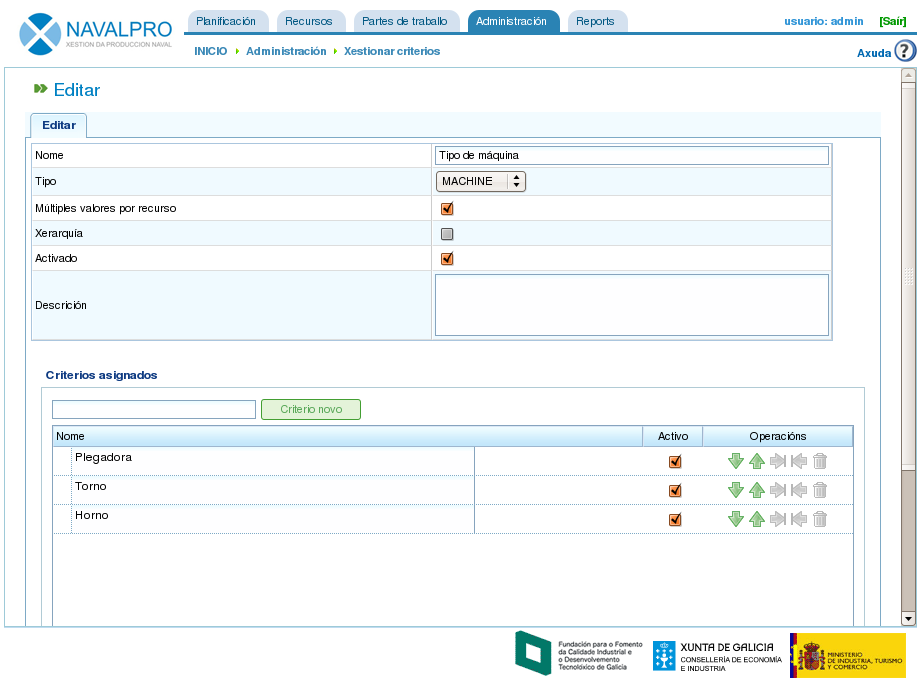Switch to the Planificación tab
The image size is (920, 682).
tap(227, 21)
